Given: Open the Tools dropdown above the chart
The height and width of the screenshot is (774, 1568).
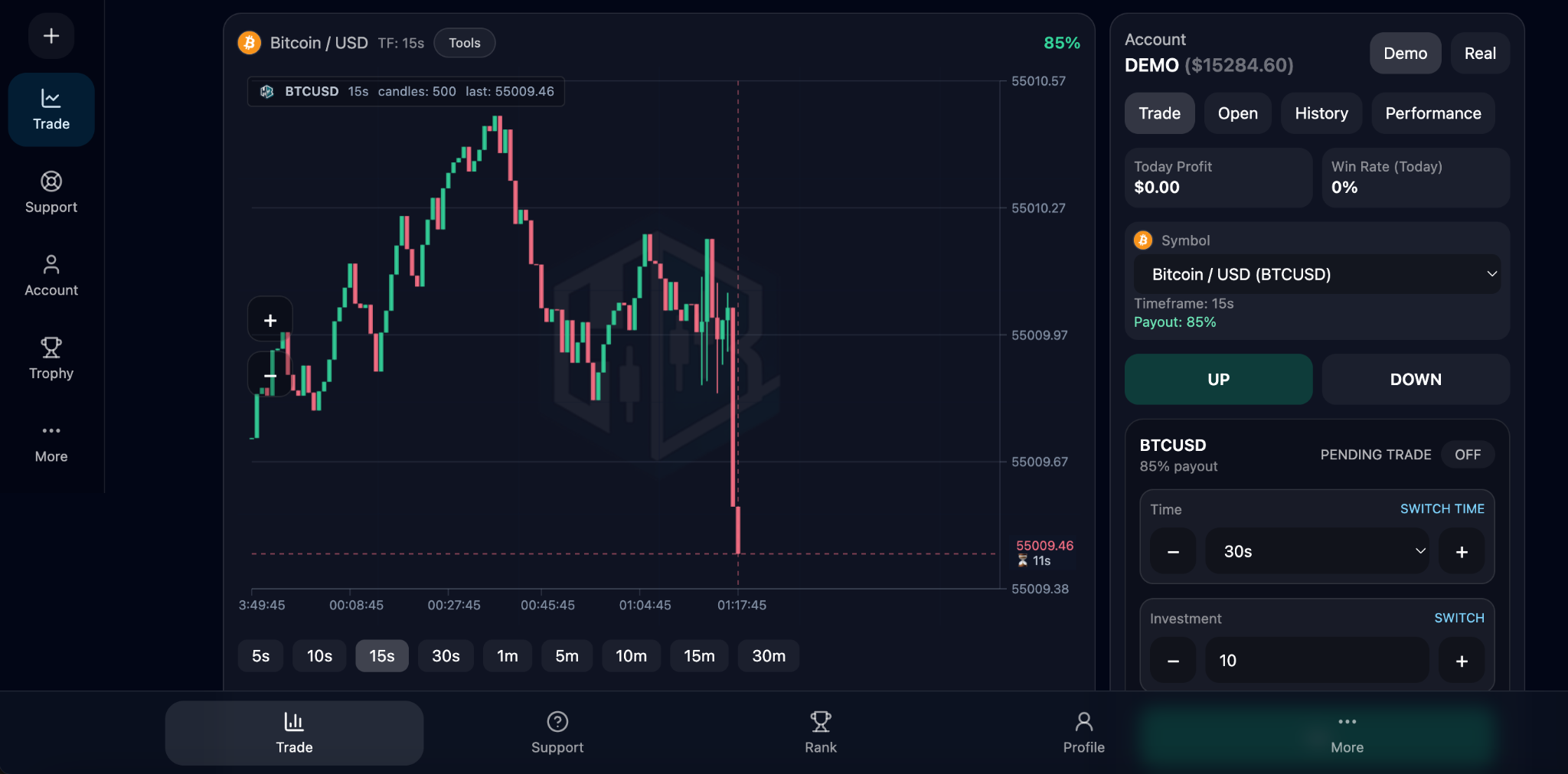Looking at the screenshot, I should 464,43.
